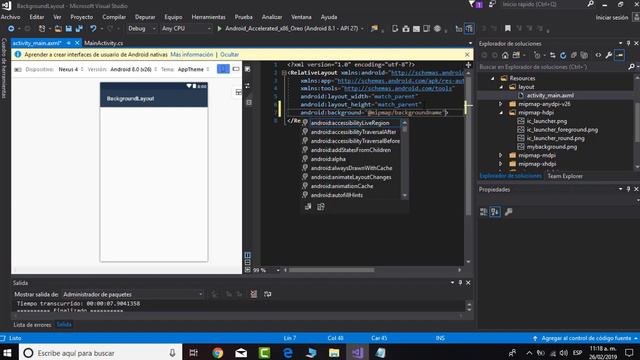Open File Explorer from the taskbar
Image resolution: width=640 pixels, height=360 pixels.
(x=334, y=353)
